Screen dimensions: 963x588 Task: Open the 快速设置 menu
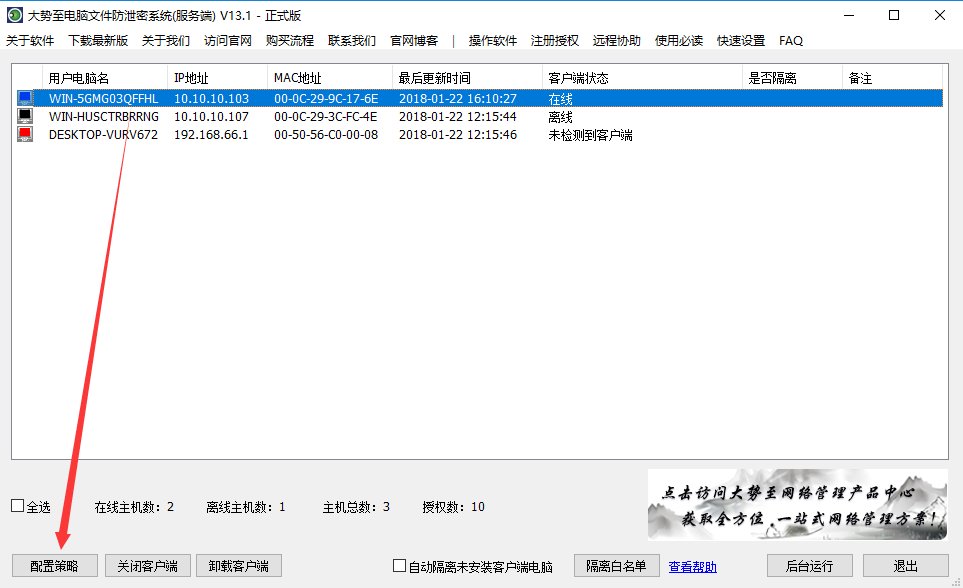tap(739, 41)
